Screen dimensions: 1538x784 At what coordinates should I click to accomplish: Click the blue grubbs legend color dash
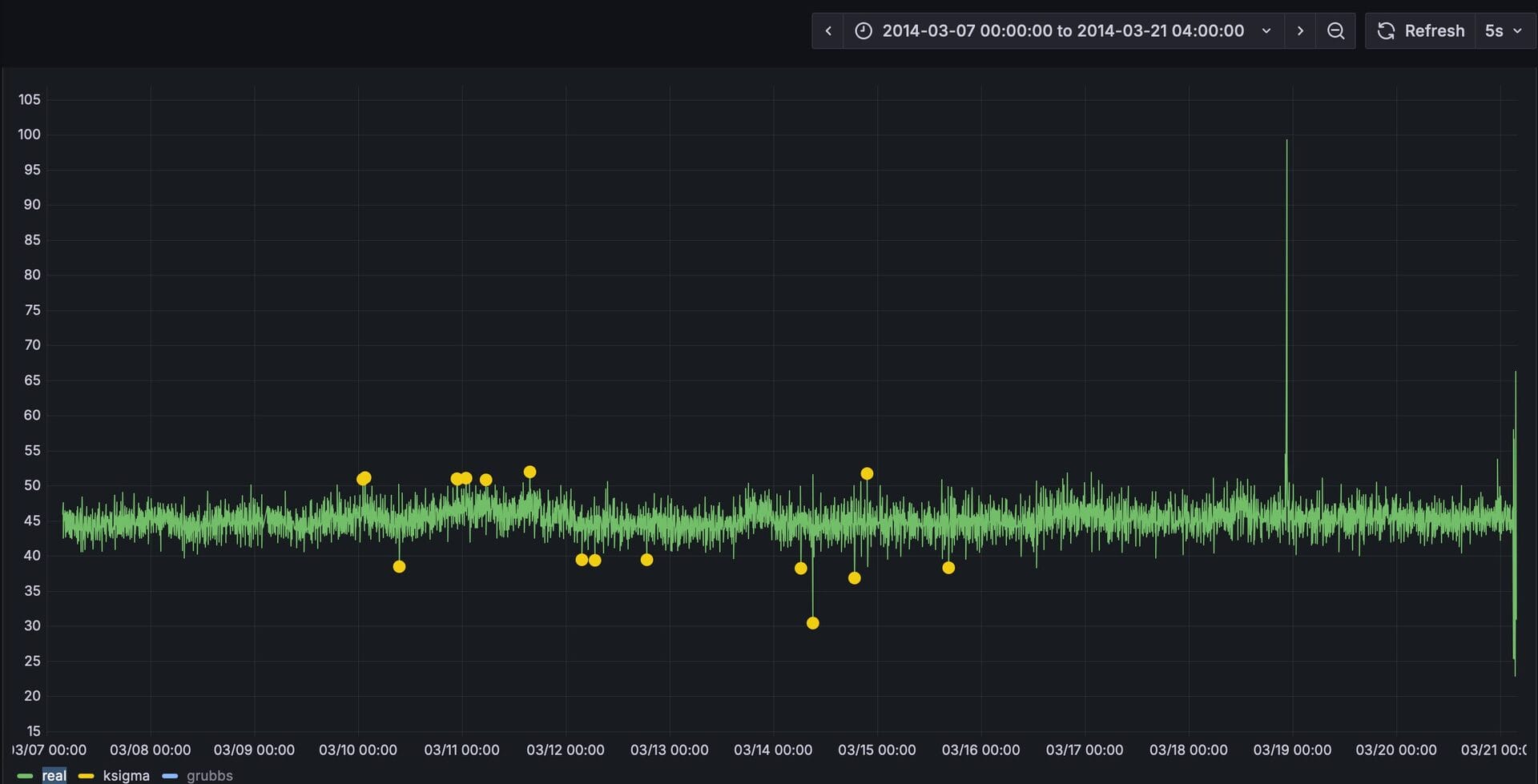tap(170, 775)
